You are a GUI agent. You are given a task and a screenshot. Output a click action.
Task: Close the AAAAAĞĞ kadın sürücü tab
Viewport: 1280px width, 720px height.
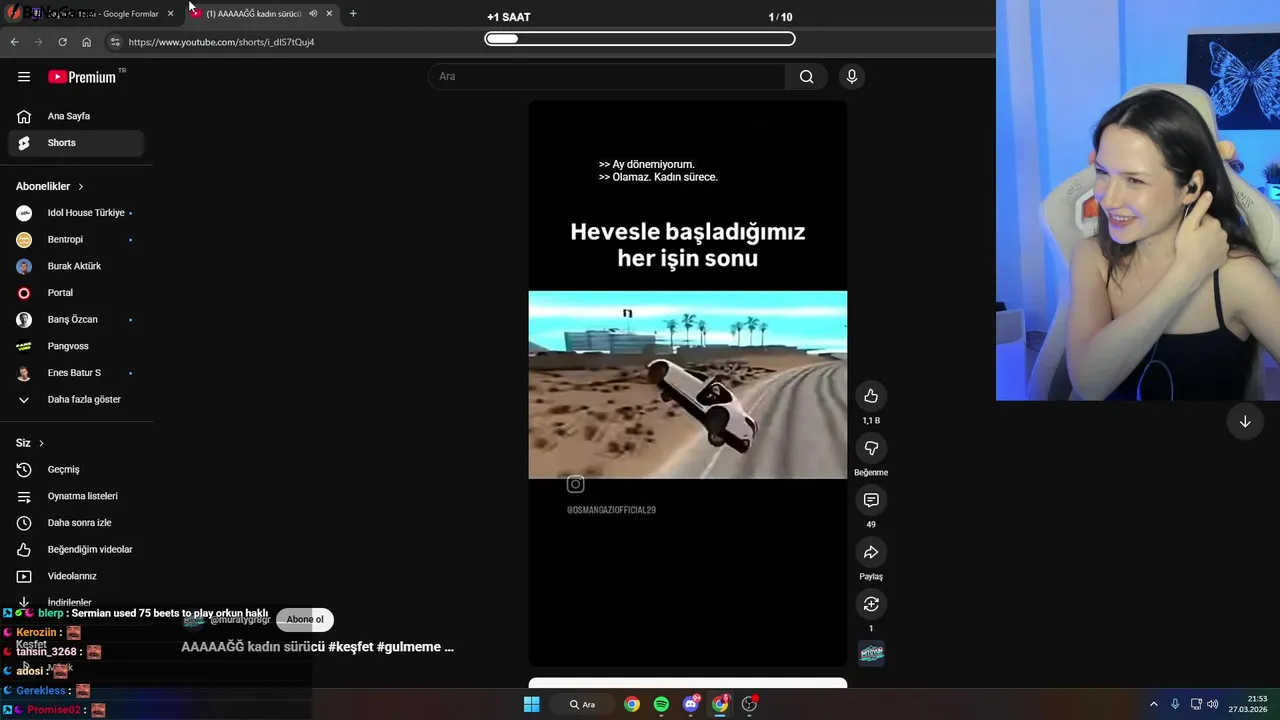[x=329, y=14]
